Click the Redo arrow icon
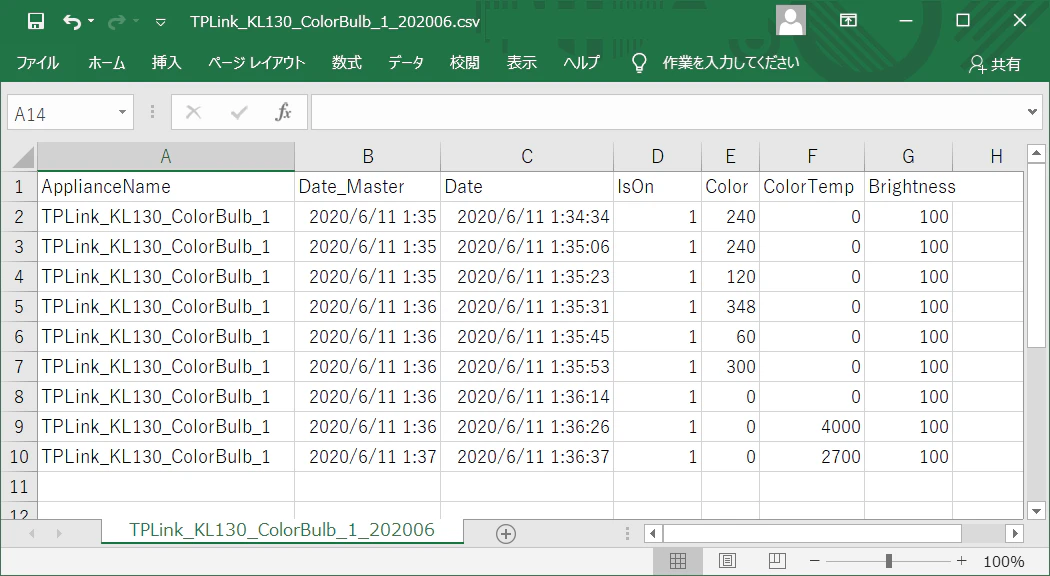1050x576 pixels. pyautogui.click(x=117, y=21)
